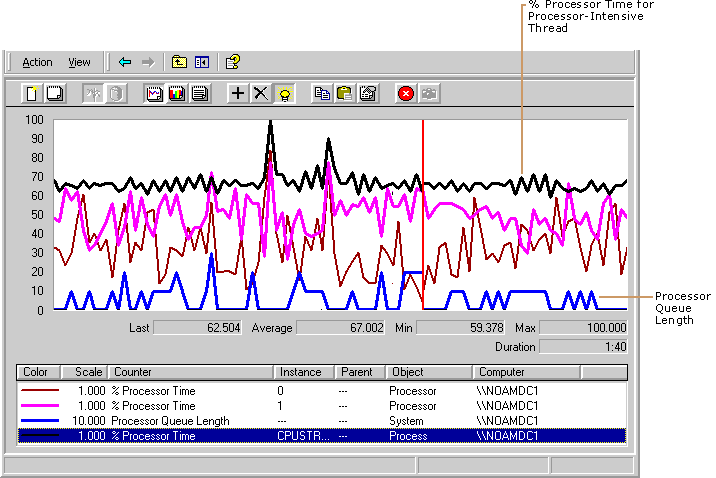This screenshot has width=716, height=478.
Task: Switch to View Chart mode
Action: click(155, 94)
